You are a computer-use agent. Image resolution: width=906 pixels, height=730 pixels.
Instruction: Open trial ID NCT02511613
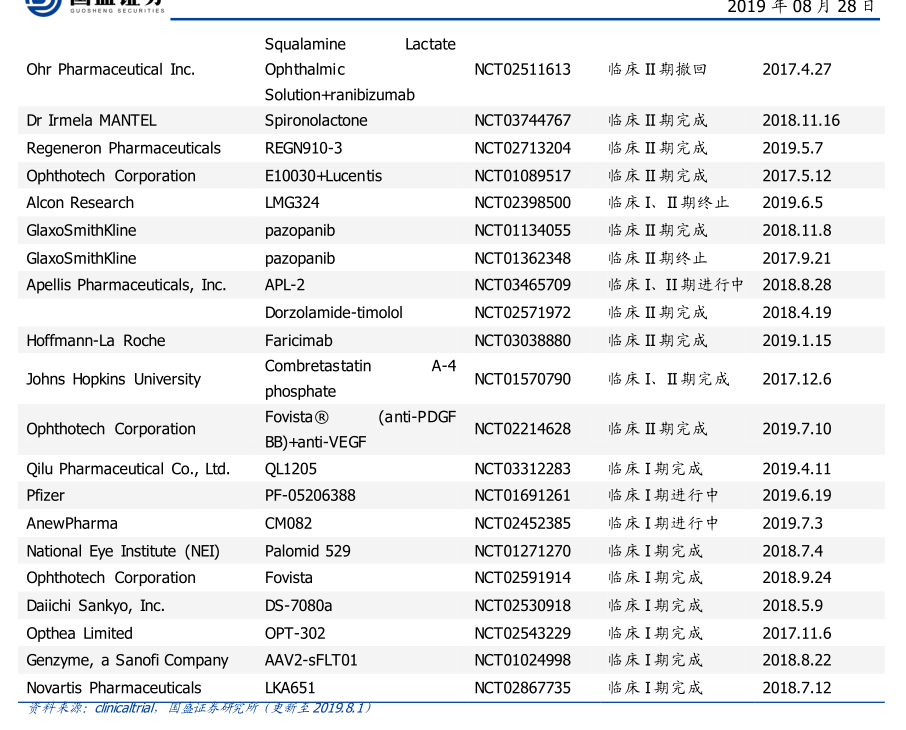click(x=522, y=70)
